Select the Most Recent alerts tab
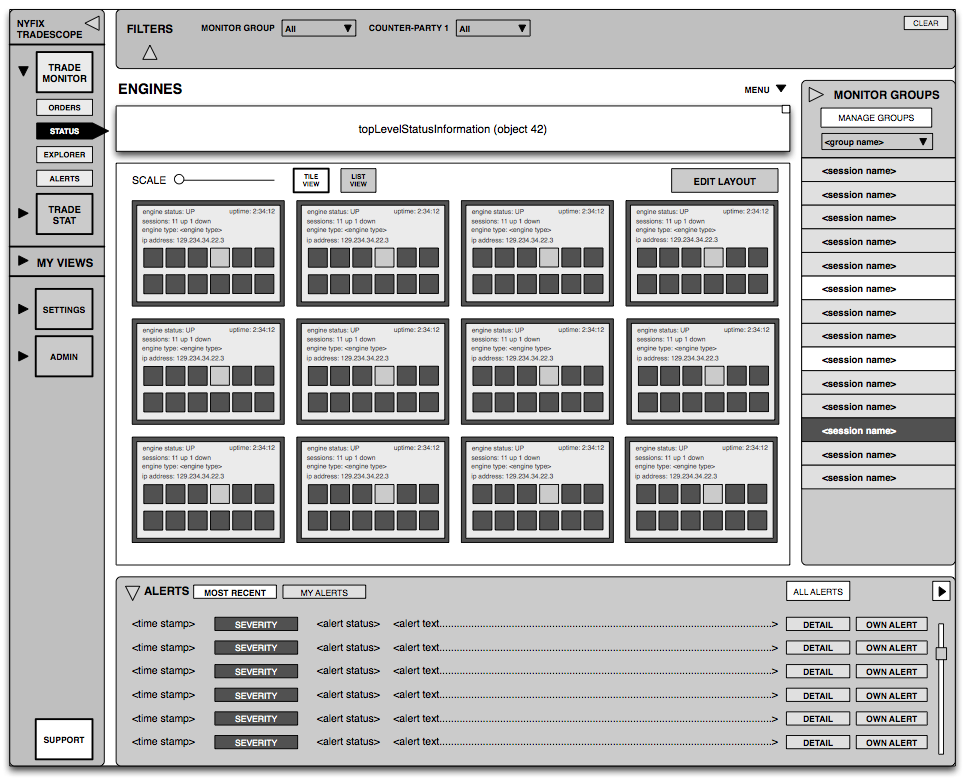967x783 pixels. point(235,592)
